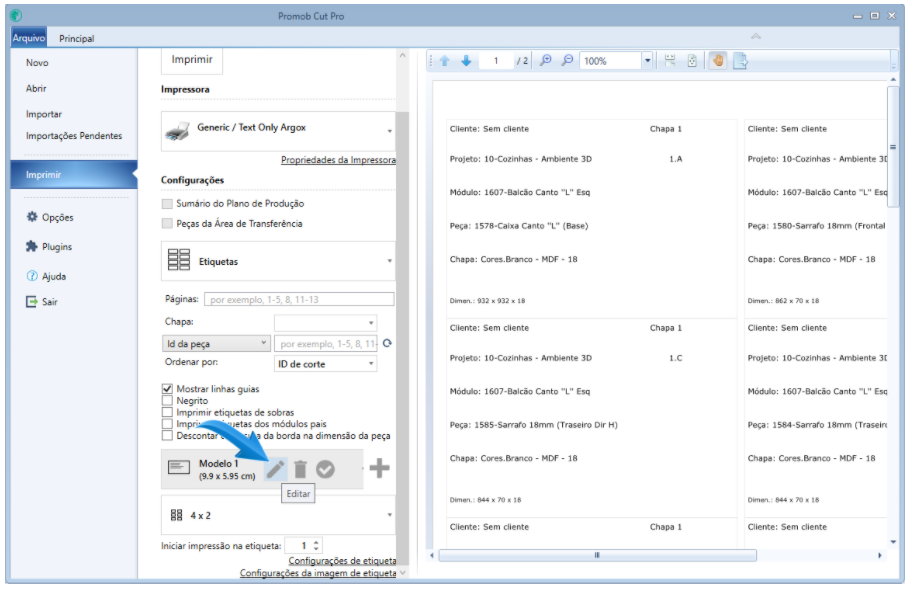This screenshot has height=589, width=909.
Task: Switch to the Principal tab
Action: (77, 38)
